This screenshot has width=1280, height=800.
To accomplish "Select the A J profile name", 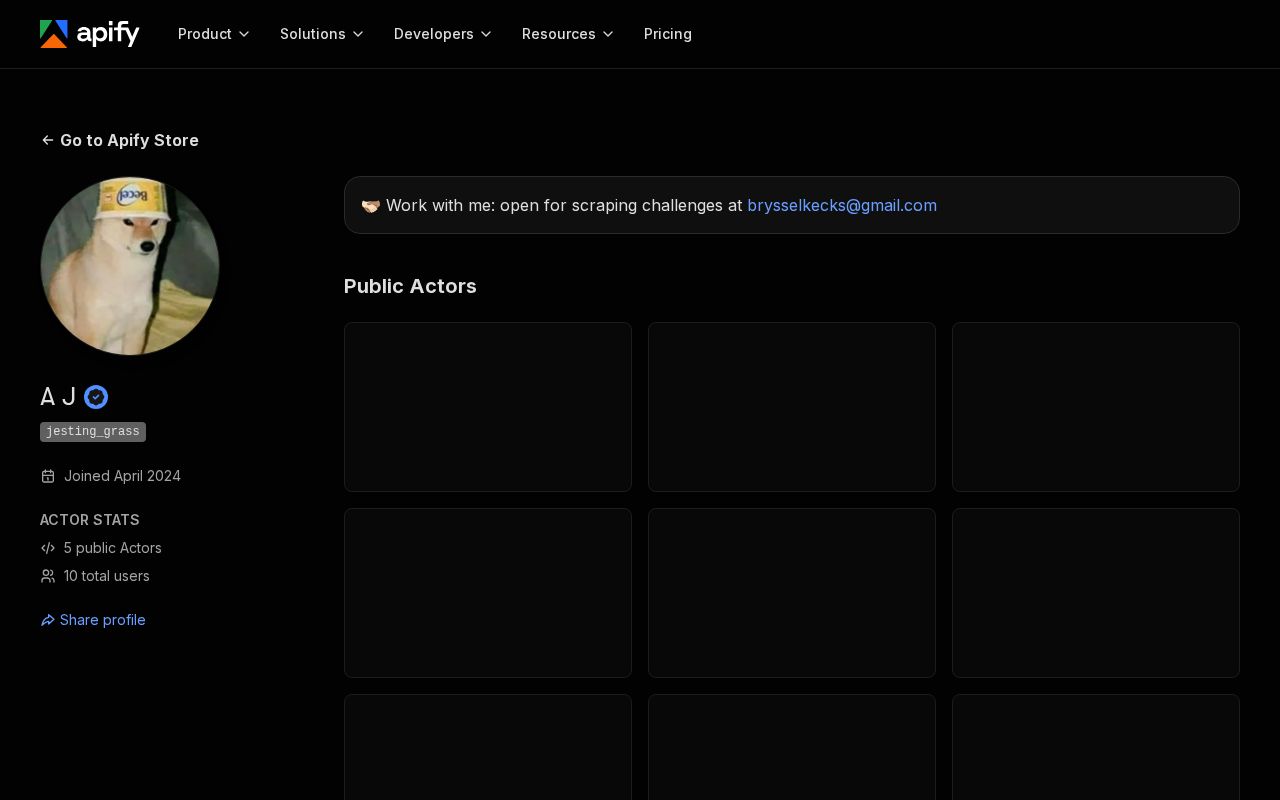I will click(58, 397).
